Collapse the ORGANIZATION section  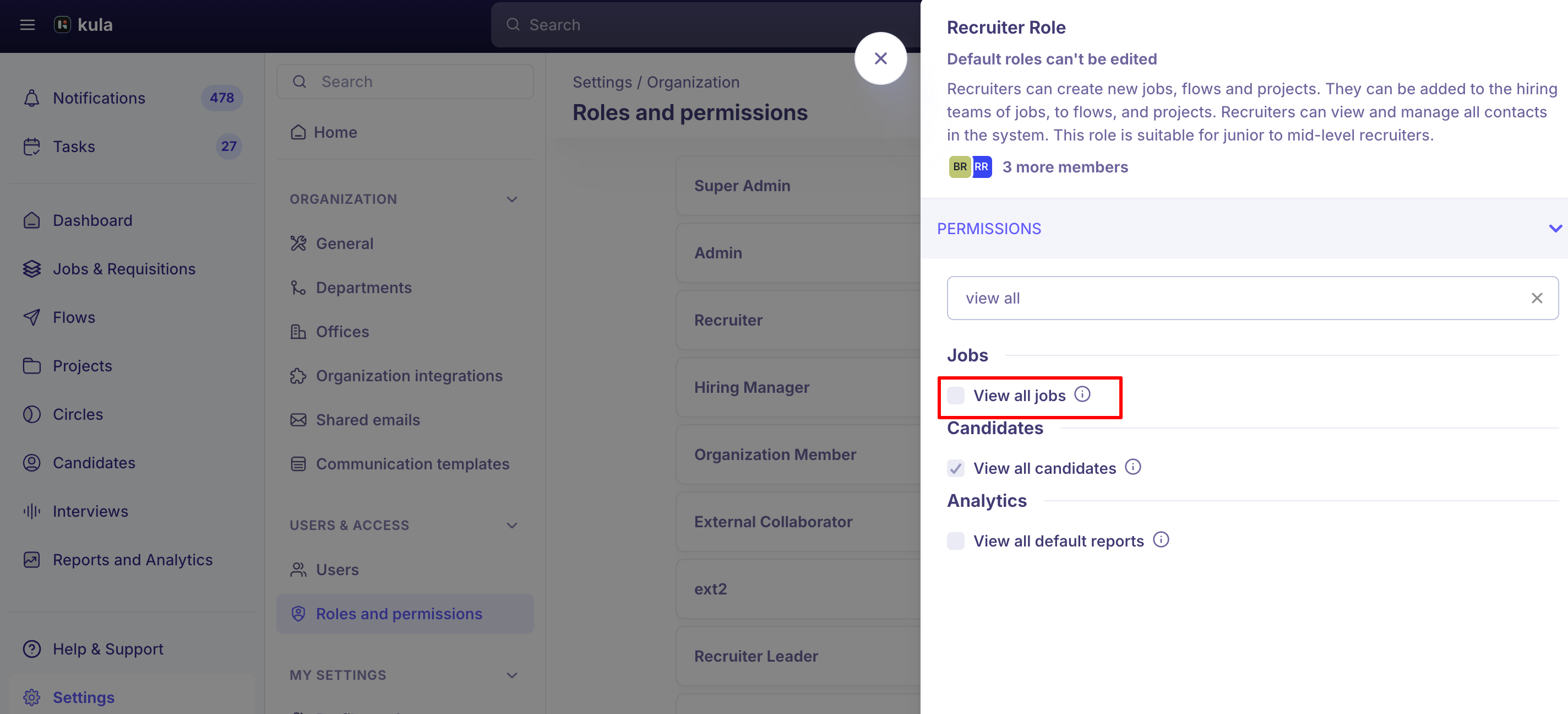point(512,199)
